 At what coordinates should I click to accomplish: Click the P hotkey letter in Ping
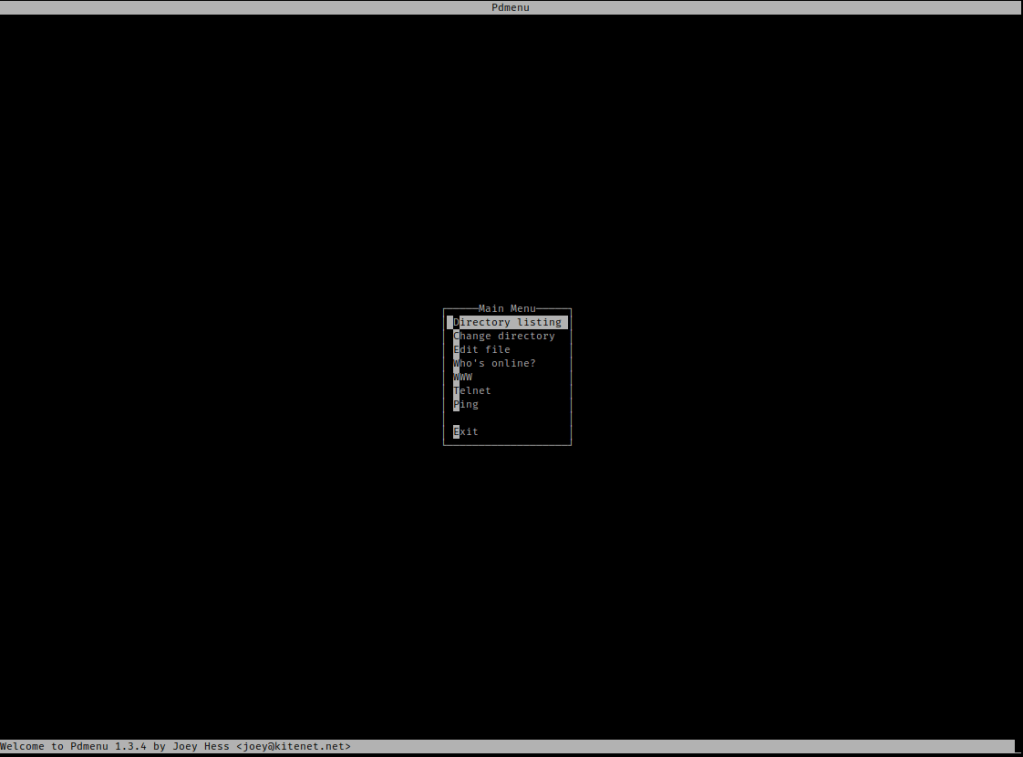tap(456, 405)
